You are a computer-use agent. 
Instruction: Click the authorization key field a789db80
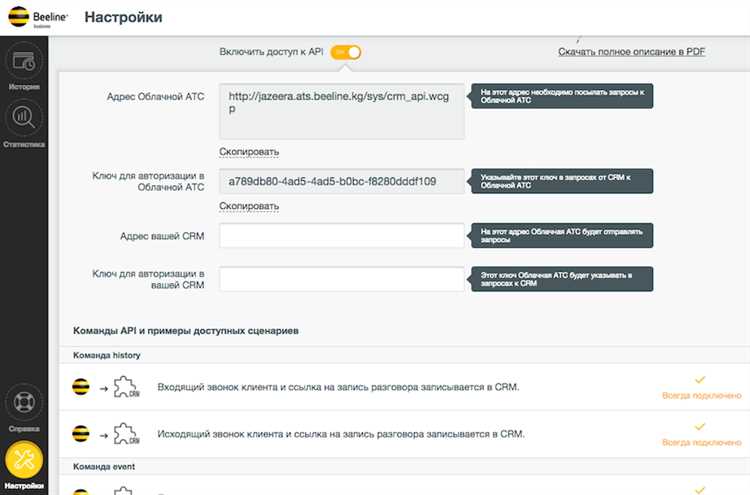tap(342, 181)
